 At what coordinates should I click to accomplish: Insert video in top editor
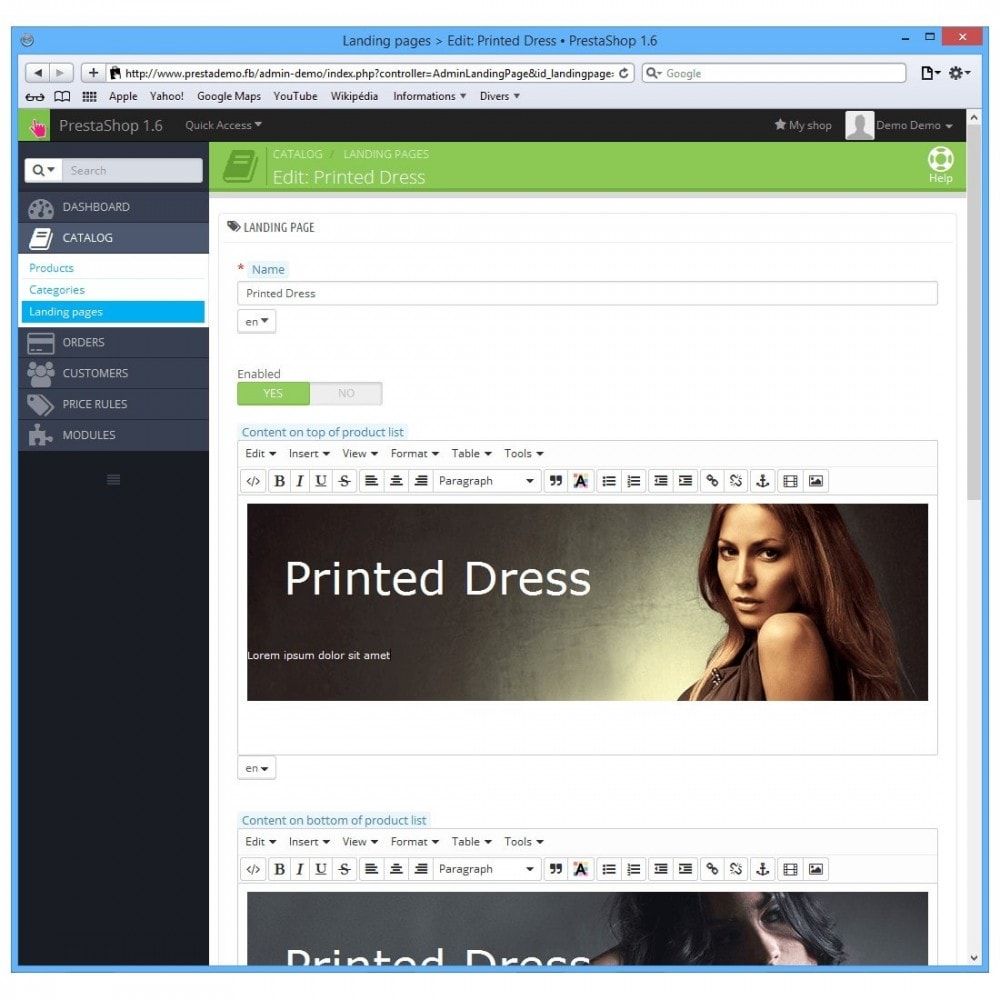pos(790,481)
